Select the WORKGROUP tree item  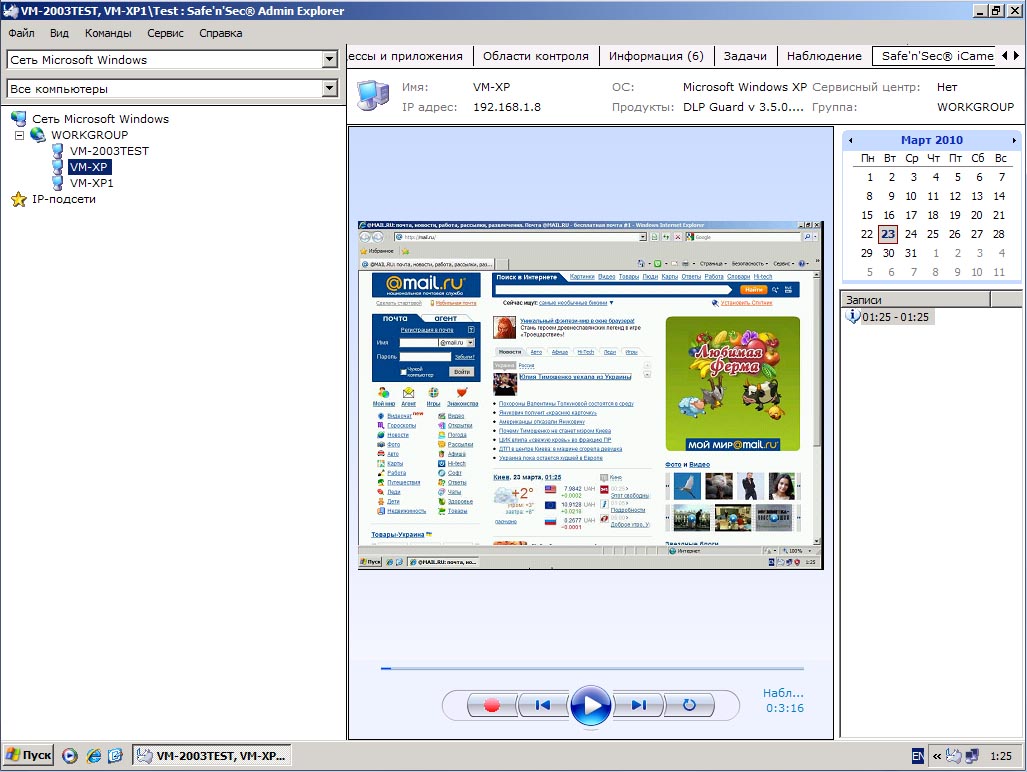click(90, 135)
